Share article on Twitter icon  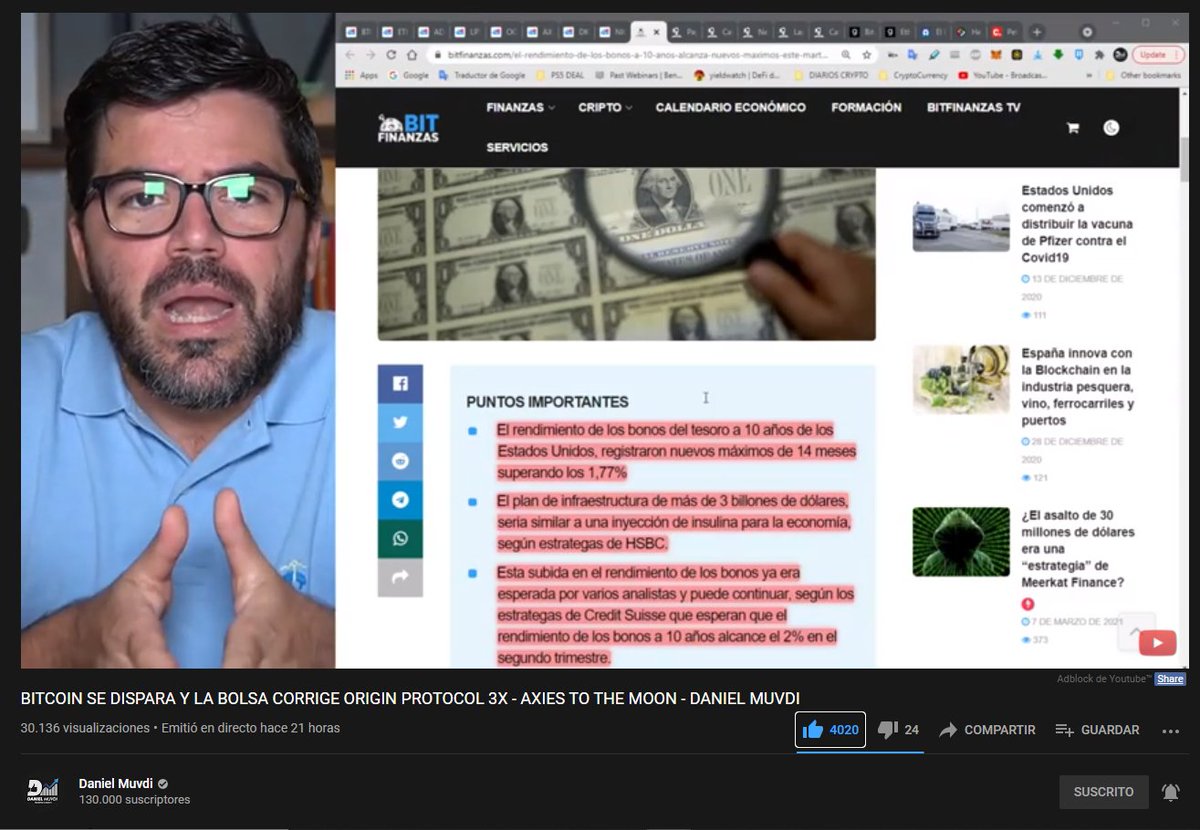coord(400,422)
